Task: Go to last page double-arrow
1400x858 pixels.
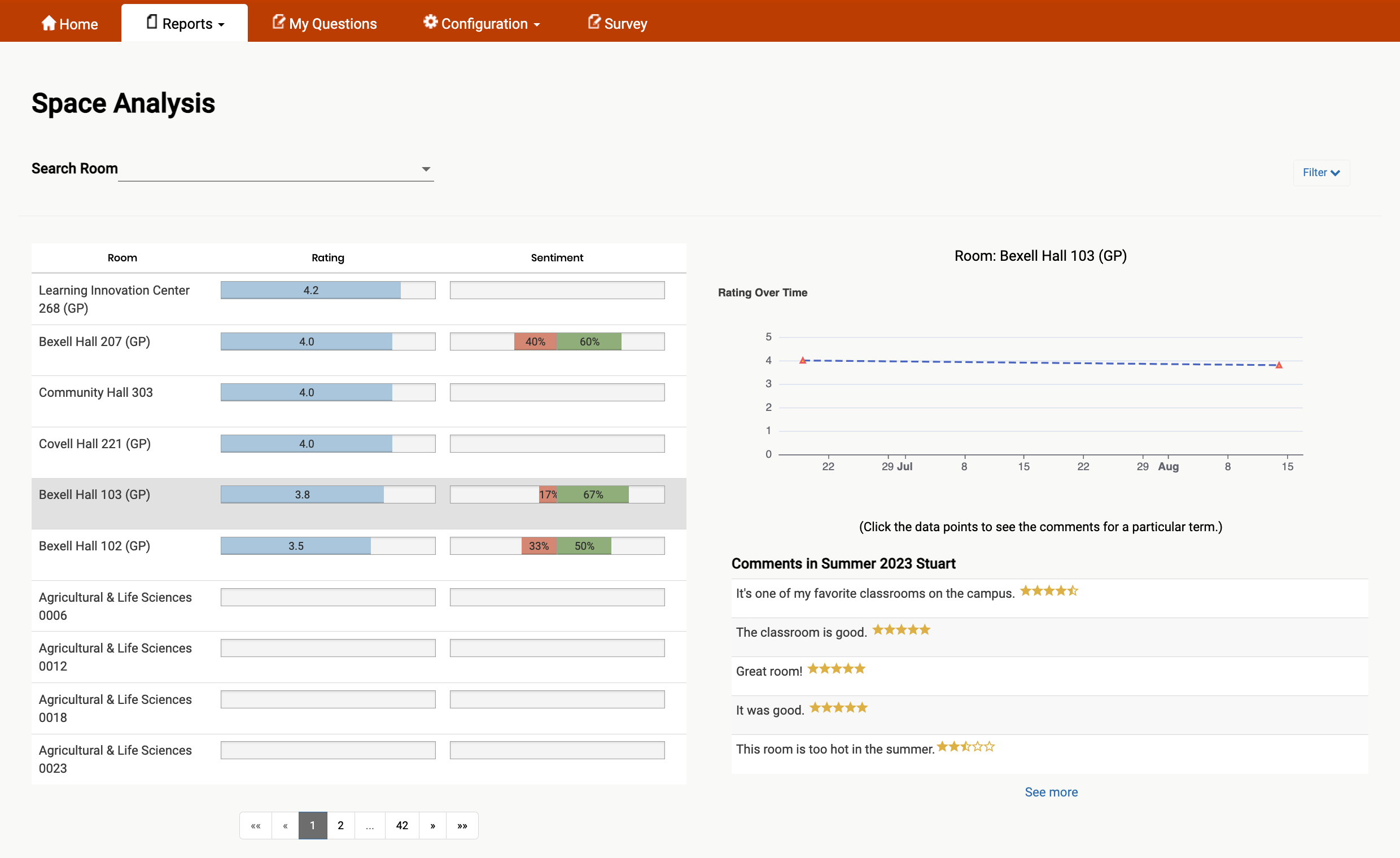Action: (x=462, y=826)
